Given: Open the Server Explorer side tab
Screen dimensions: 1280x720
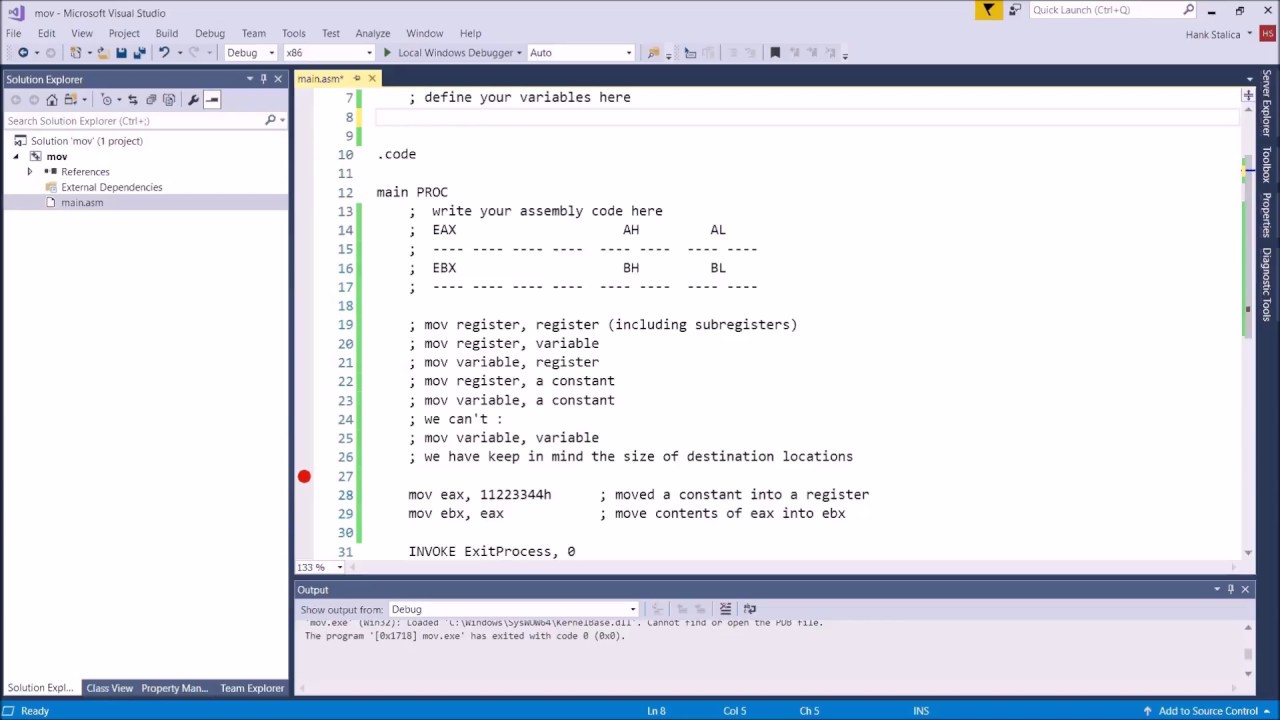Looking at the screenshot, I should tap(1266, 103).
